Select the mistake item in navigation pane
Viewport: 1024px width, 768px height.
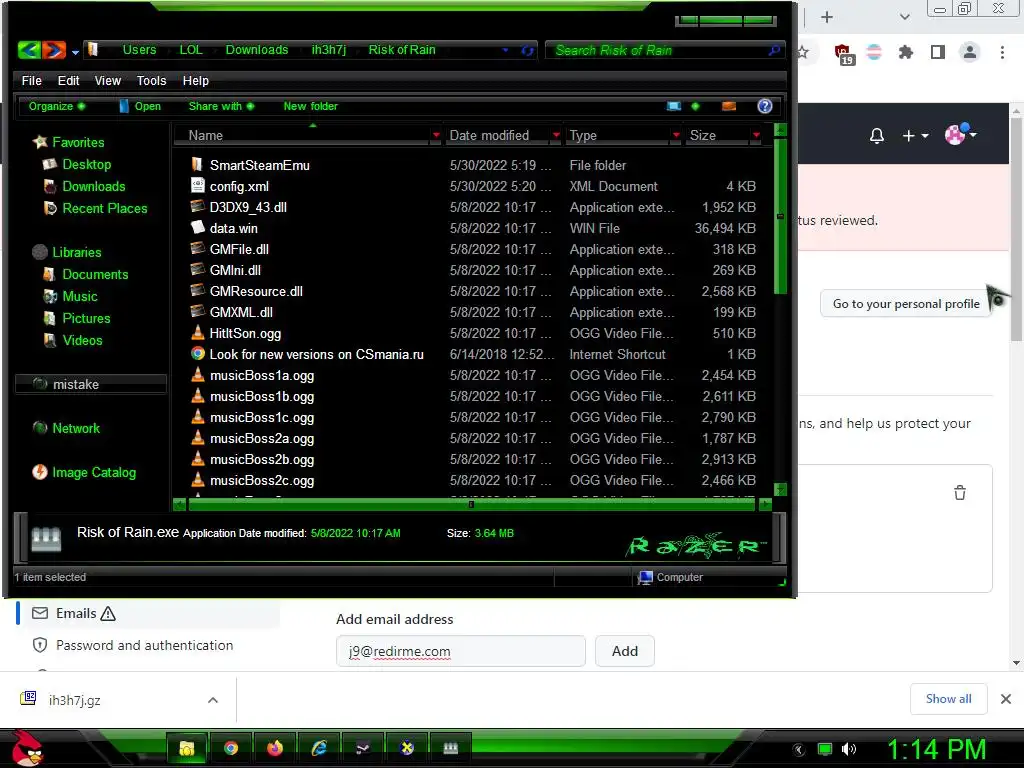tap(90, 384)
